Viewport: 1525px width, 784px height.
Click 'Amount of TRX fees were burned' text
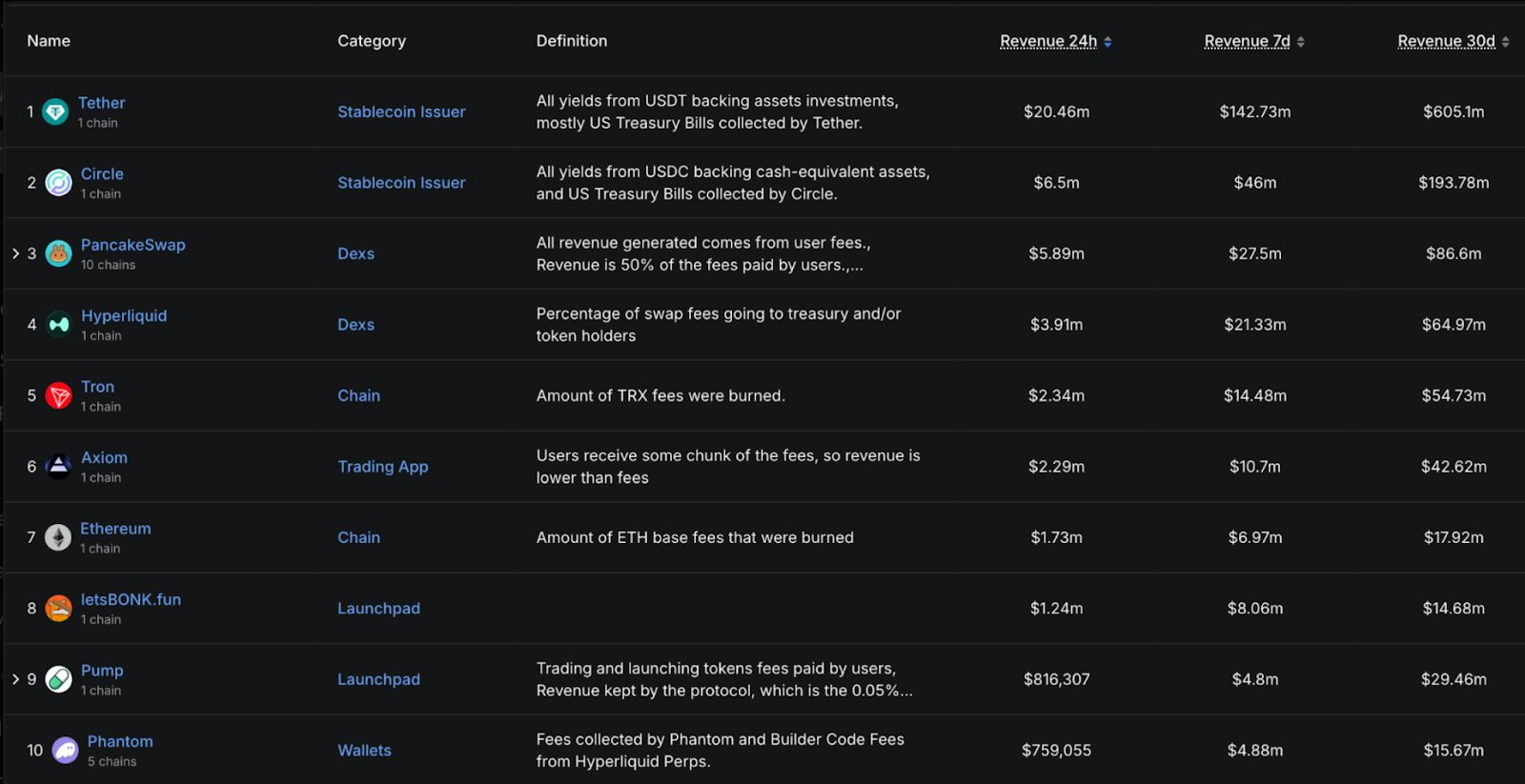pyautogui.click(x=661, y=395)
